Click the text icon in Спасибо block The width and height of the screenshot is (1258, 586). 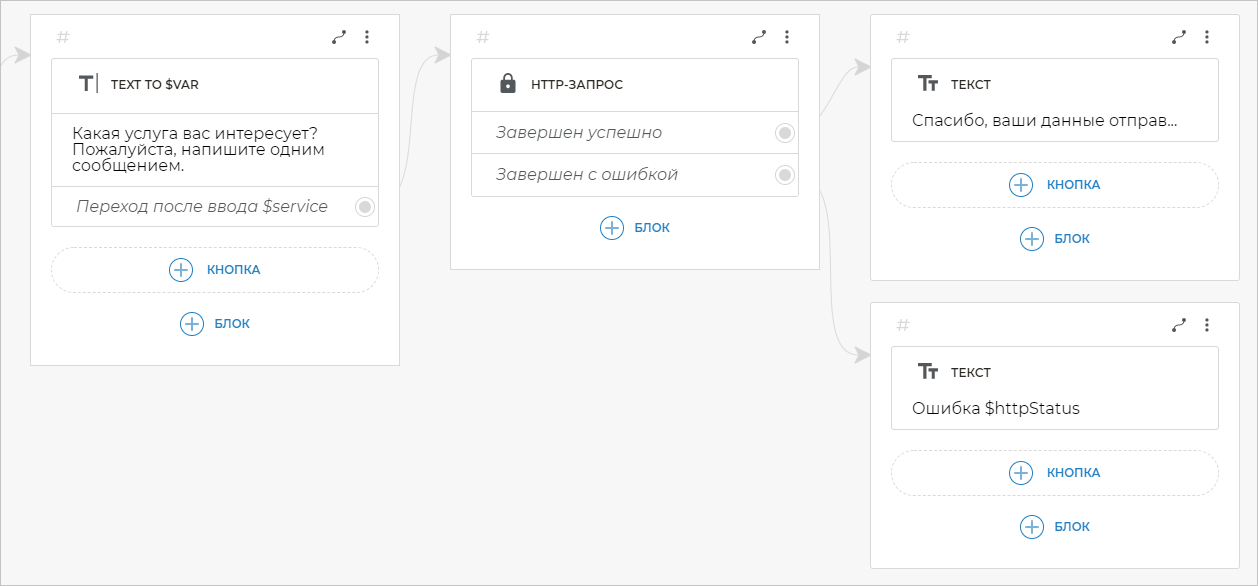[x=928, y=84]
